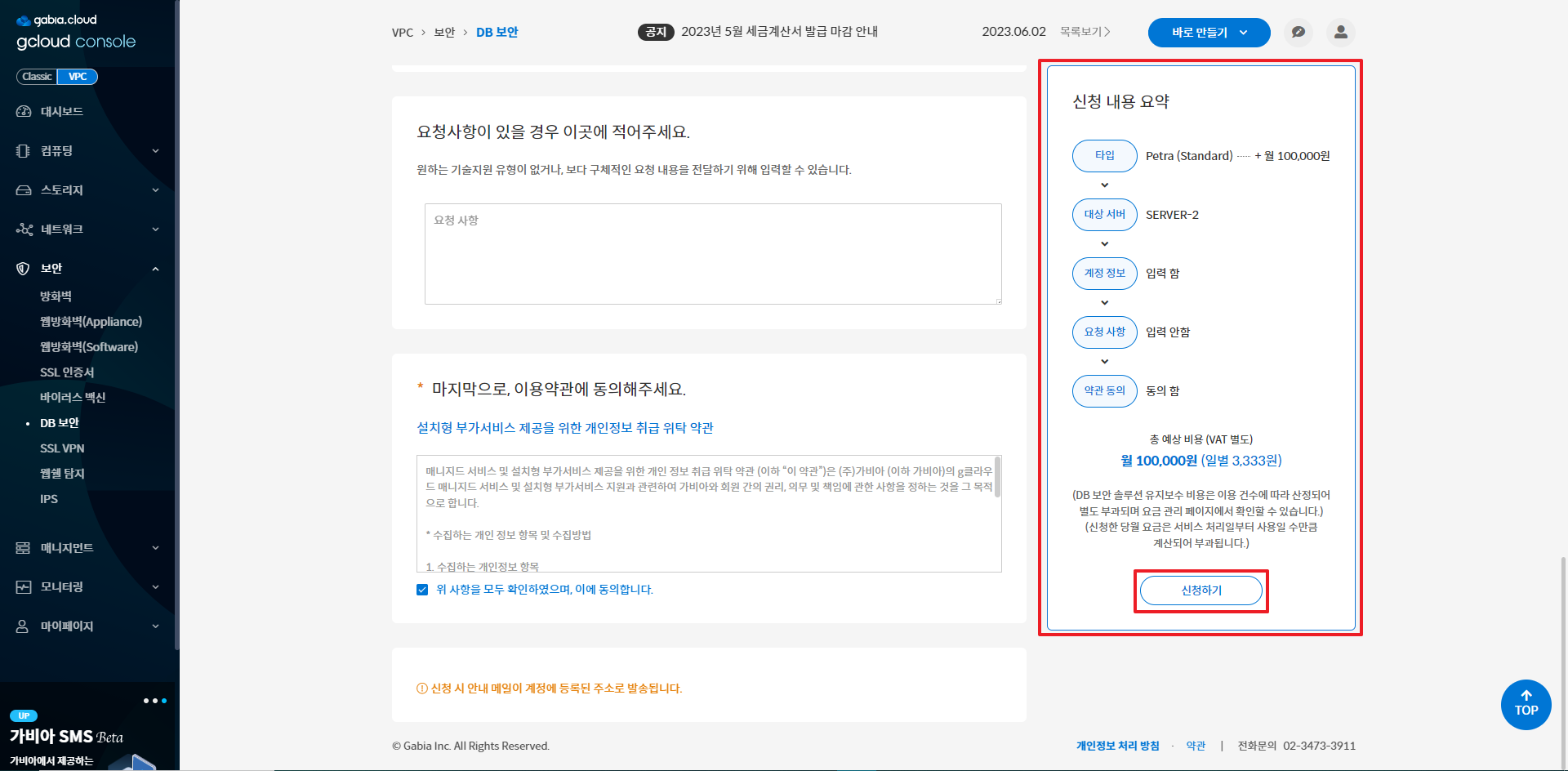Collapse the 보안 sidebar section

155,269
